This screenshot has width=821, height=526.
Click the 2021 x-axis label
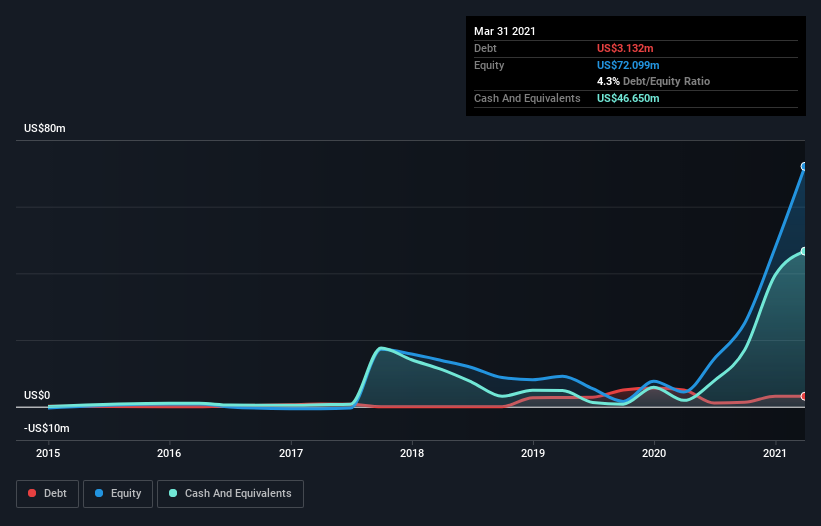775,453
